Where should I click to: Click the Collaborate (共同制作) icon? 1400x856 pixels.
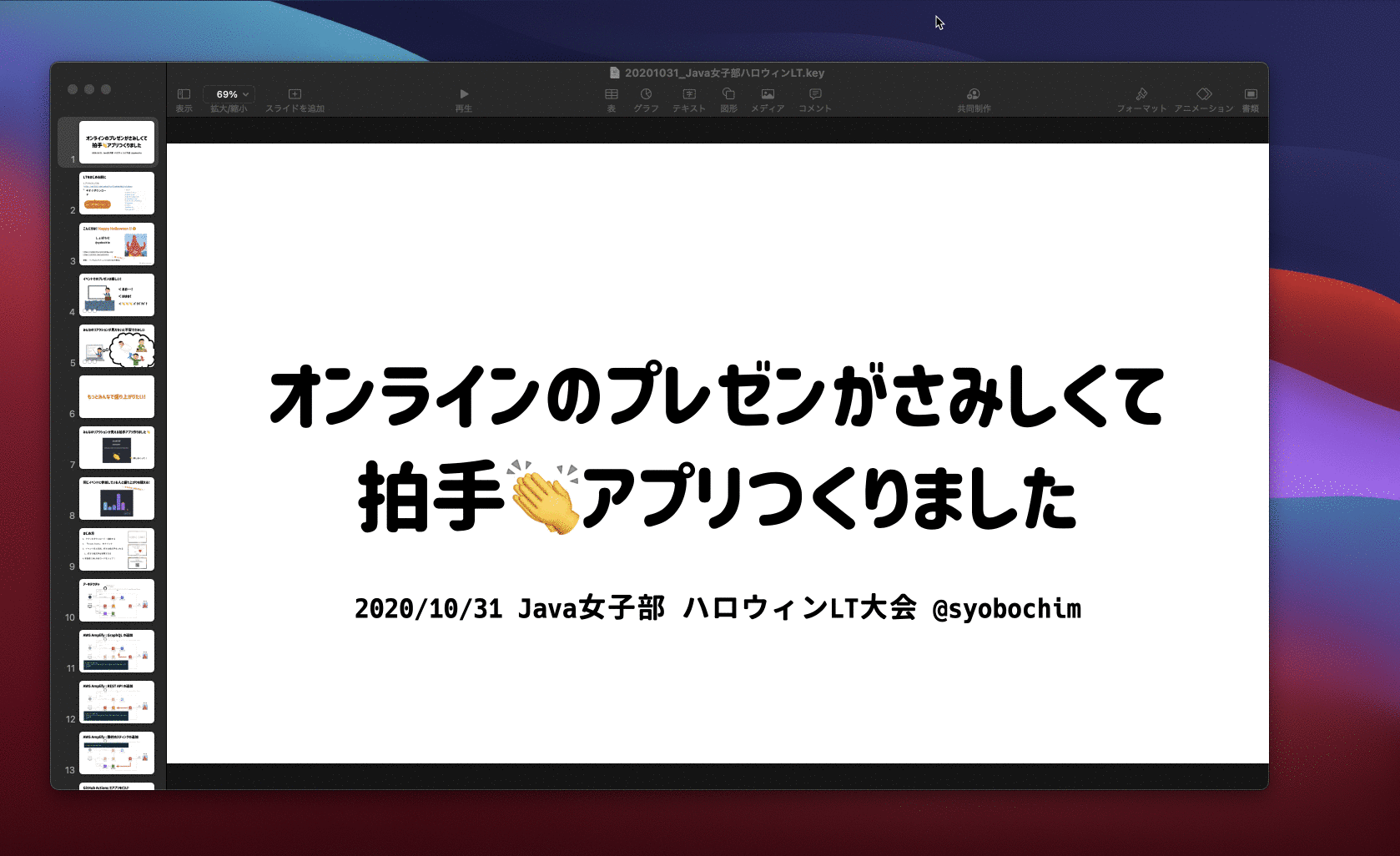point(974,94)
